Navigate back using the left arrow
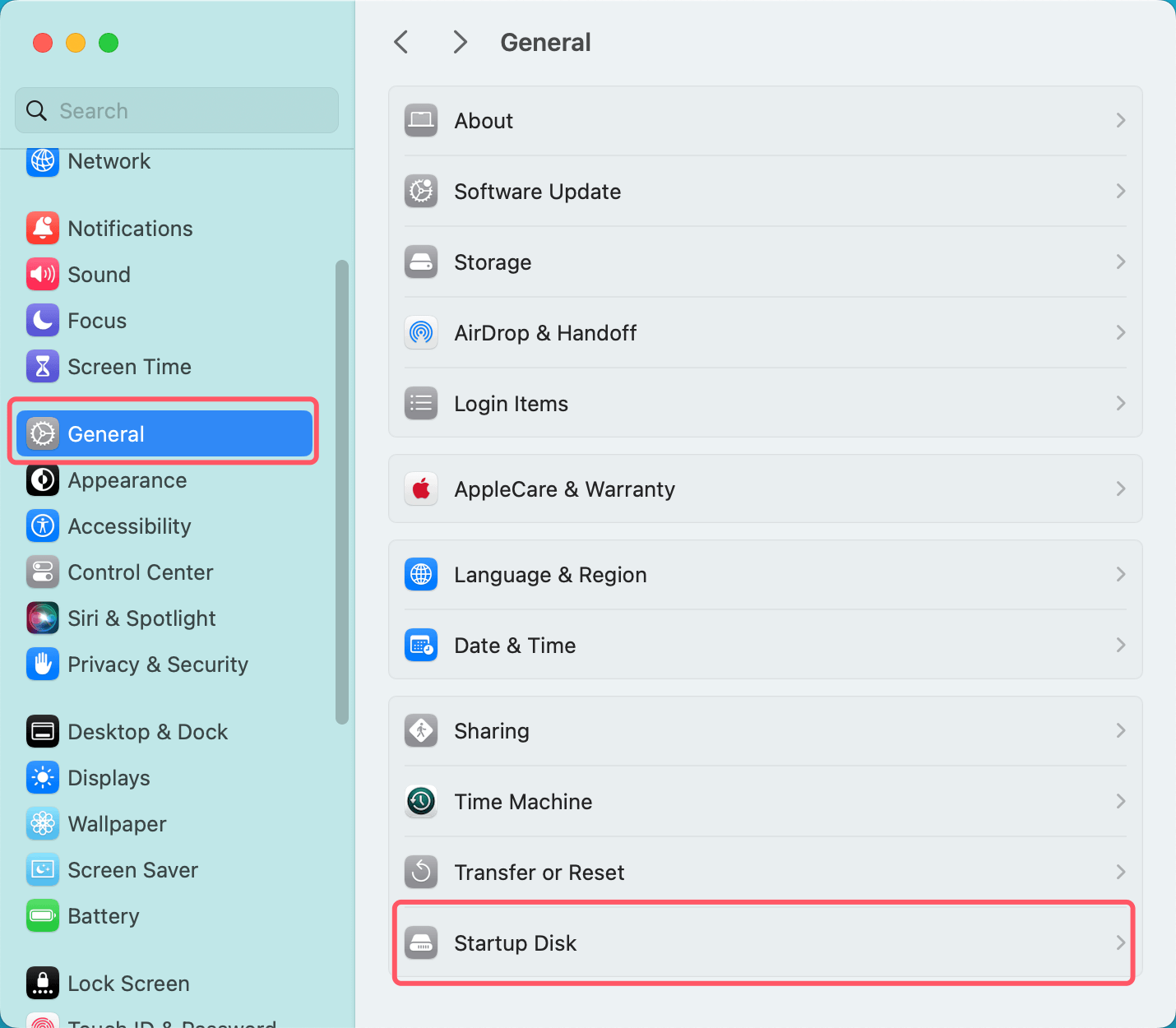Image resolution: width=1176 pixels, height=1028 pixels. point(400,42)
